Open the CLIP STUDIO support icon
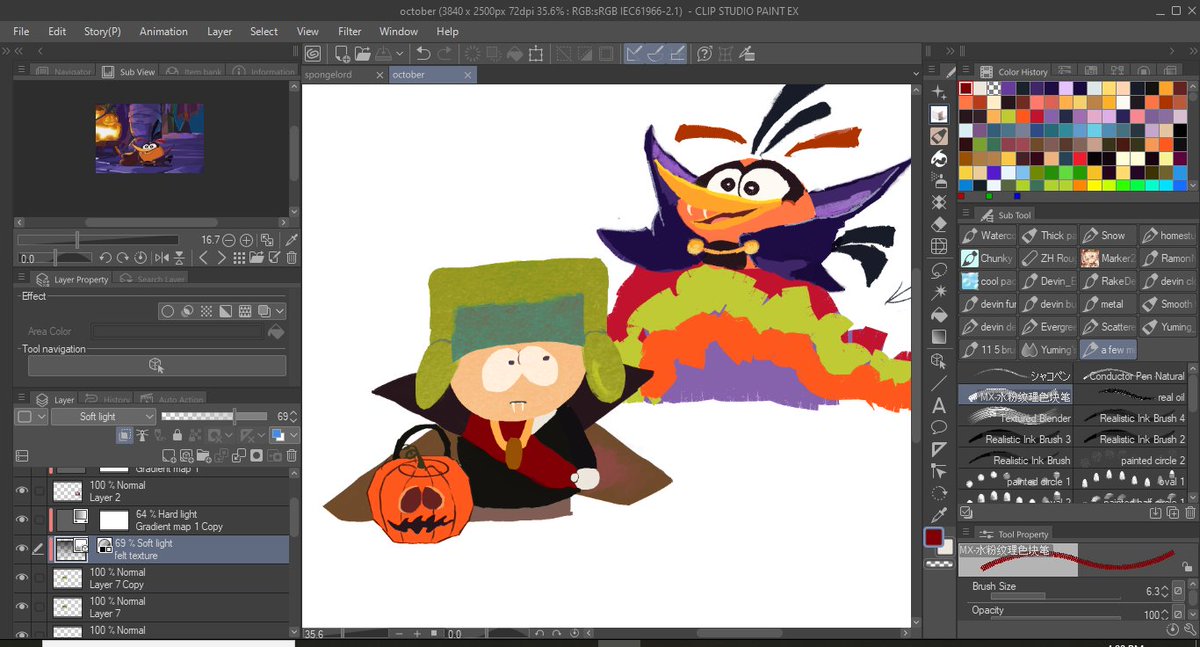This screenshot has height=647, width=1200. [x=704, y=54]
